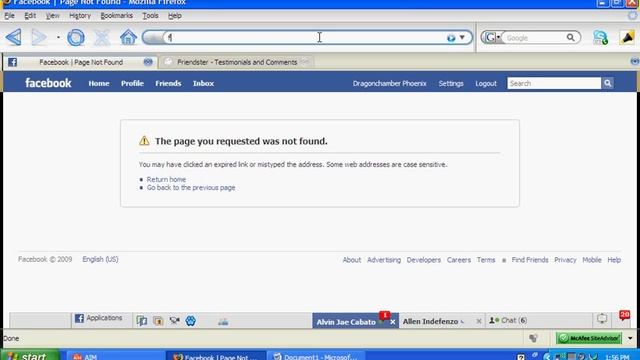640x360 pixels.
Task: Open the Tools menu
Action: click(x=150, y=16)
